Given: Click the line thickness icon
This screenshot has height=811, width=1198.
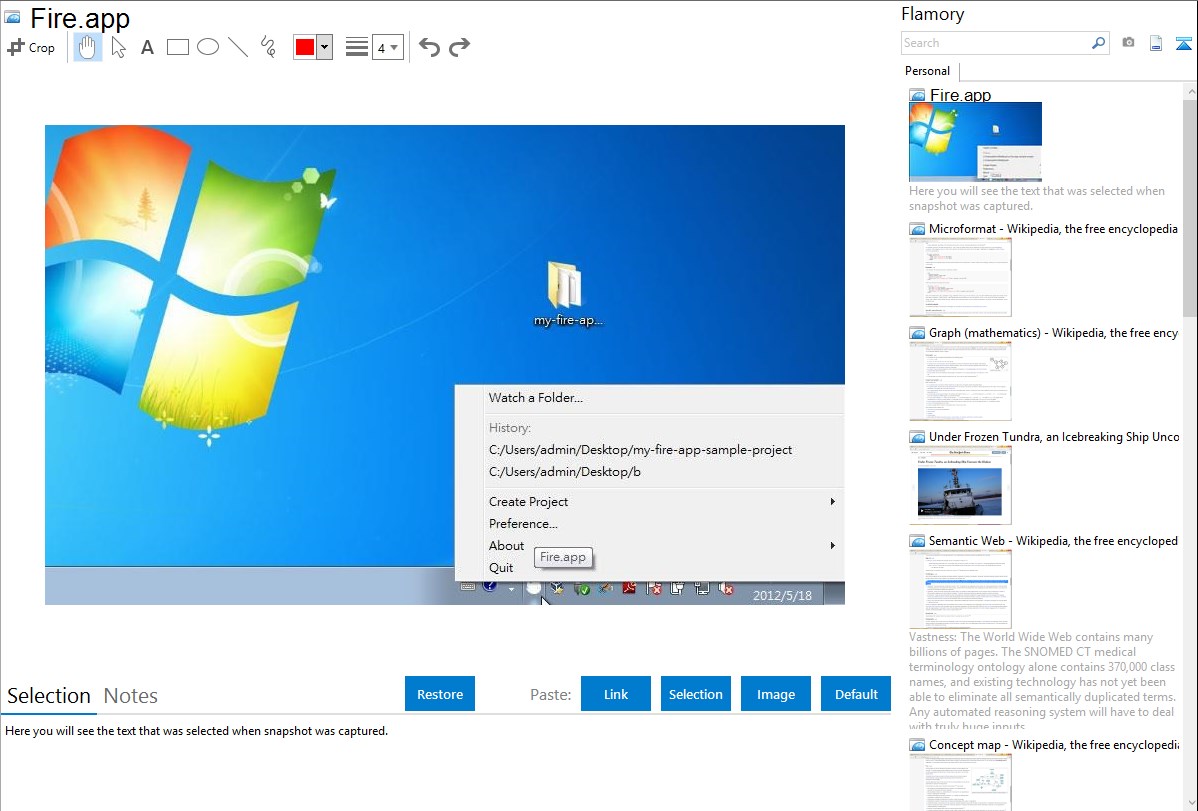Looking at the screenshot, I should 357,47.
